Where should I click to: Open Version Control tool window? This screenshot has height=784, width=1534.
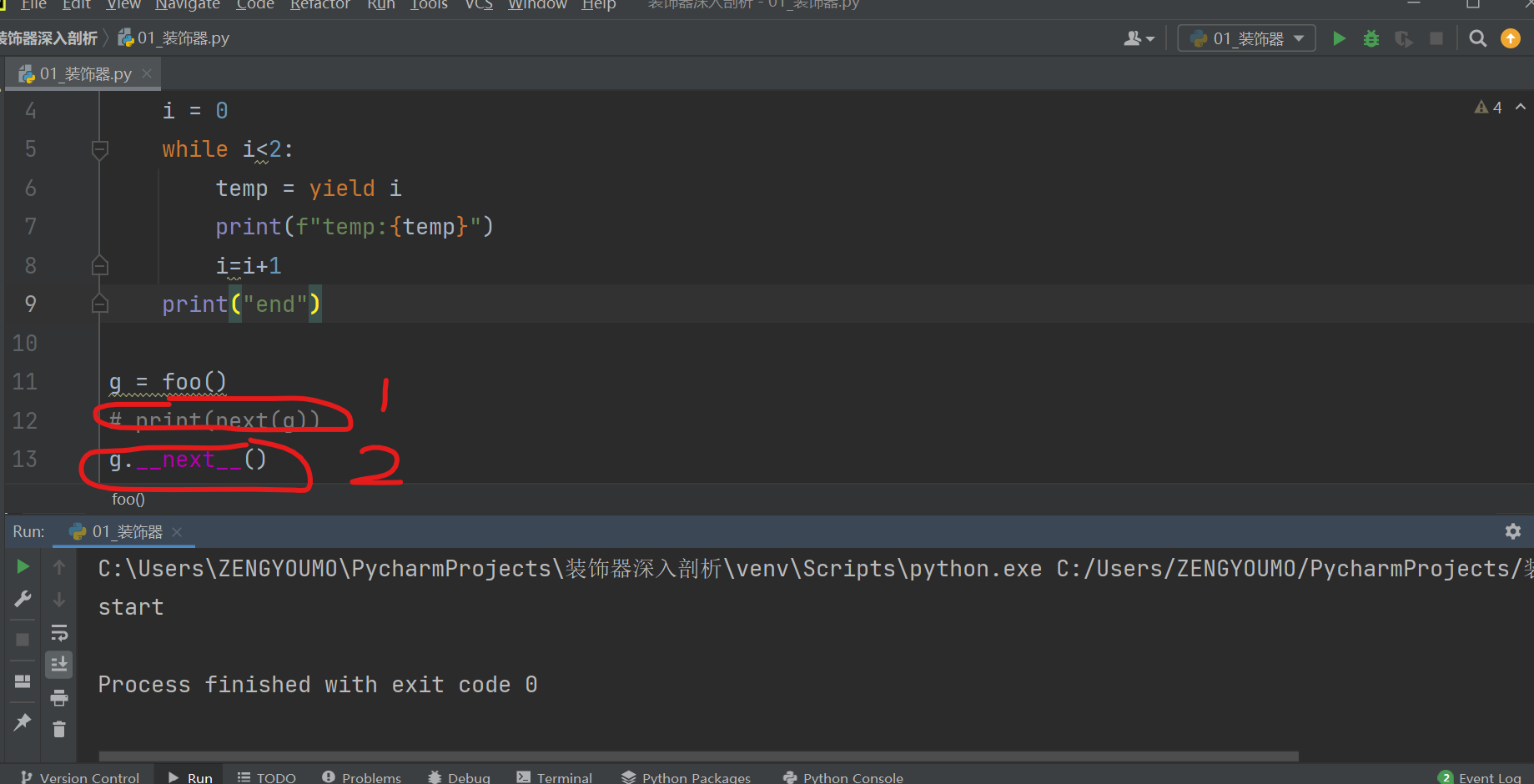pyautogui.click(x=79, y=777)
